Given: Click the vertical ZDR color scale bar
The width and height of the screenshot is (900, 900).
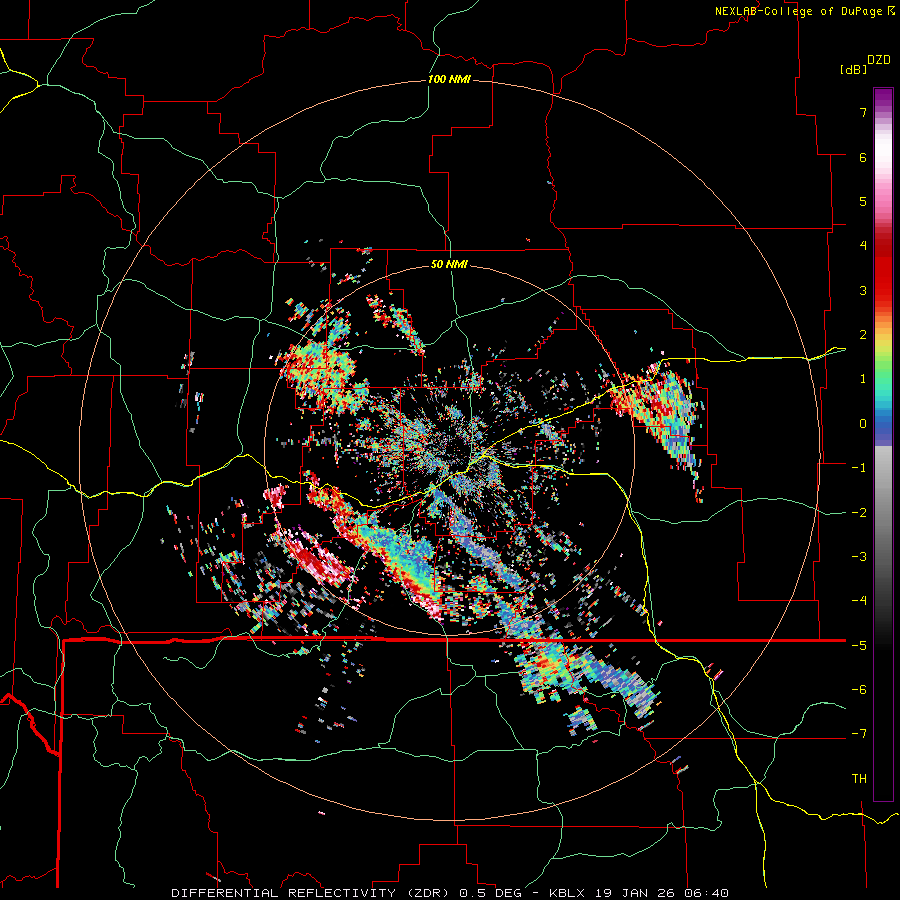Looking at the screenshot, I should [883, 444].
